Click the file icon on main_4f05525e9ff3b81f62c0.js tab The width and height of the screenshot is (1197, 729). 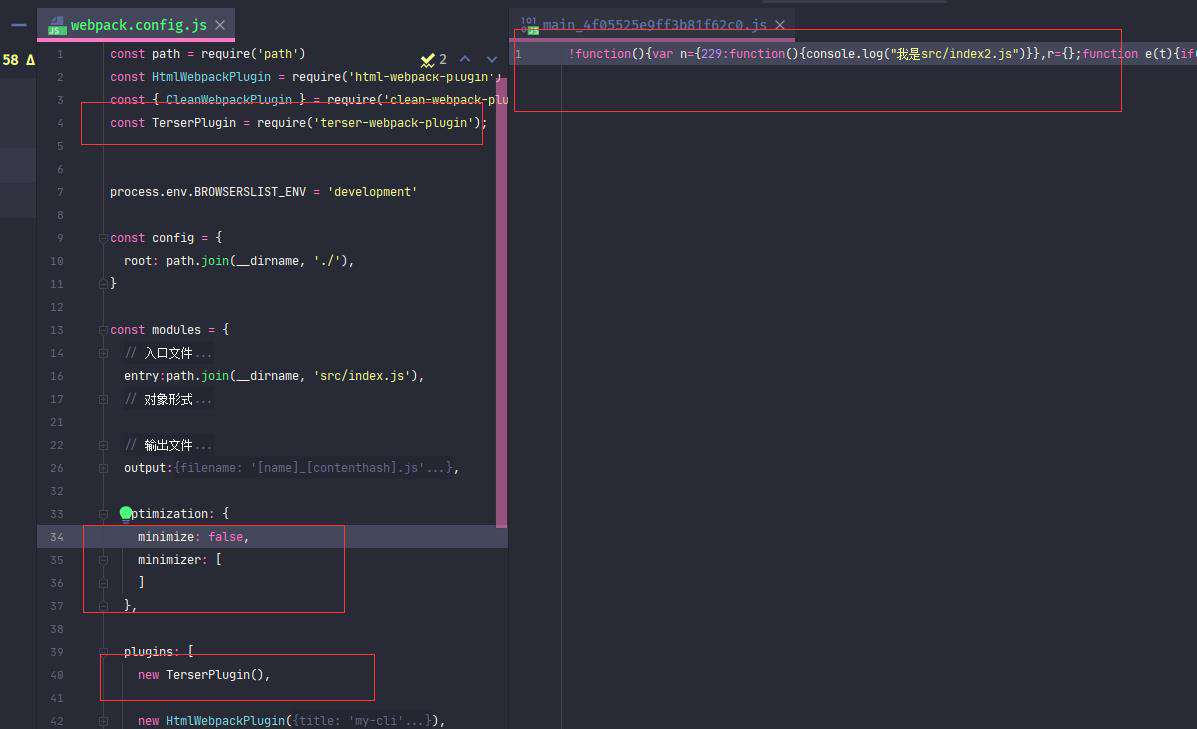tap(530, 25)
